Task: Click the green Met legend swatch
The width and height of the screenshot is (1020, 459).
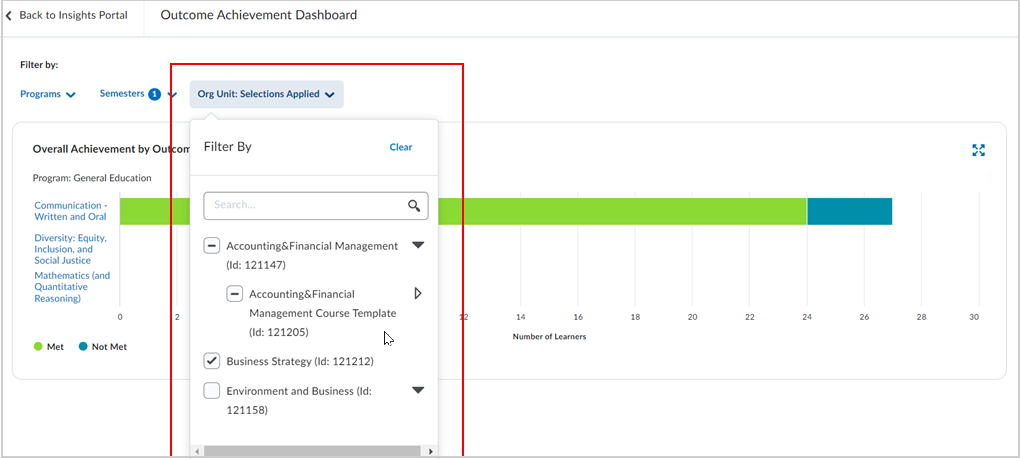Action: pyautogui.click(x=38, y=347)
